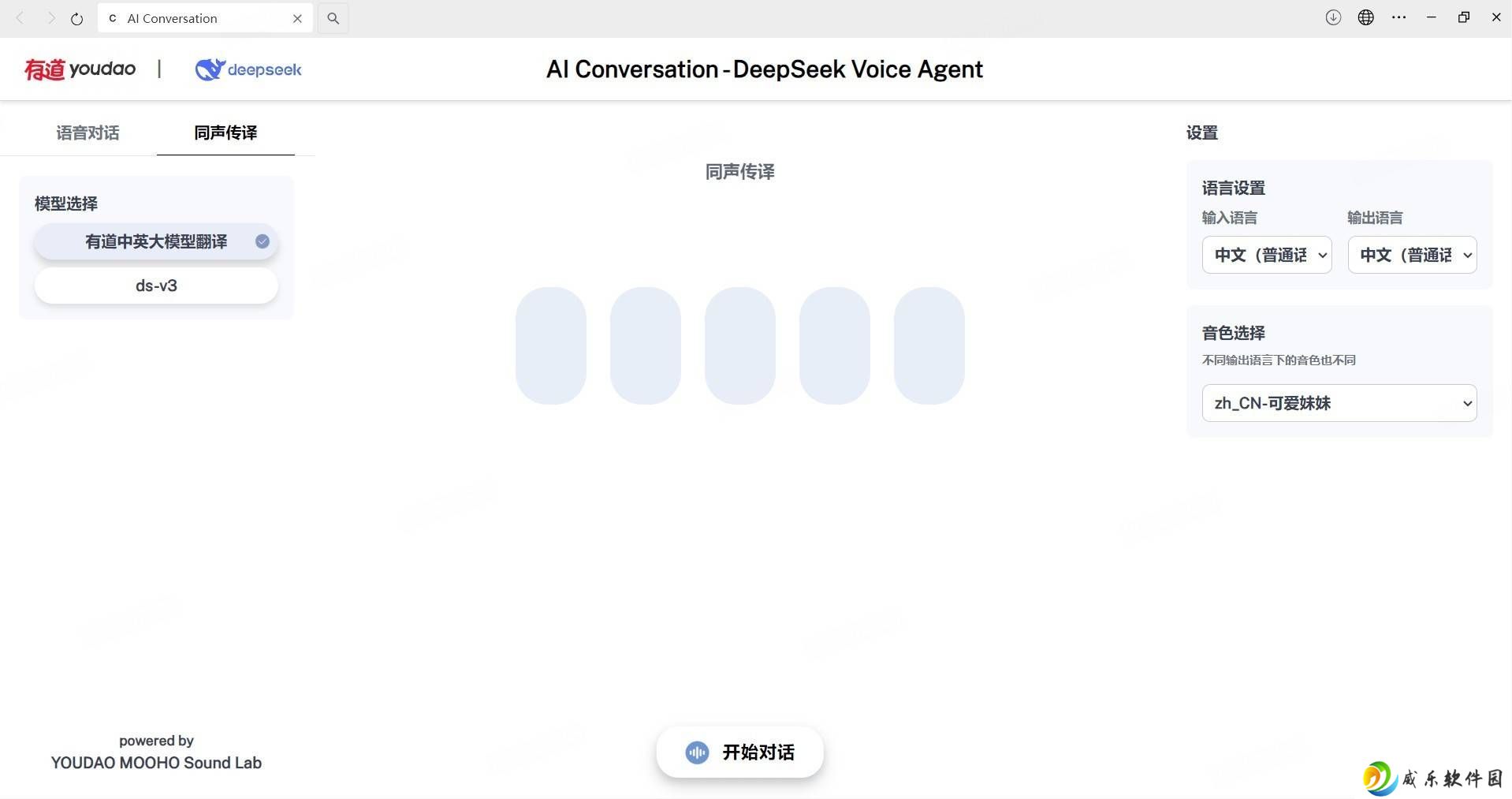Open the three-dots more menu
This screenshot has width=1512, height=799.
pyautogui.click(x=1399, y=17)
